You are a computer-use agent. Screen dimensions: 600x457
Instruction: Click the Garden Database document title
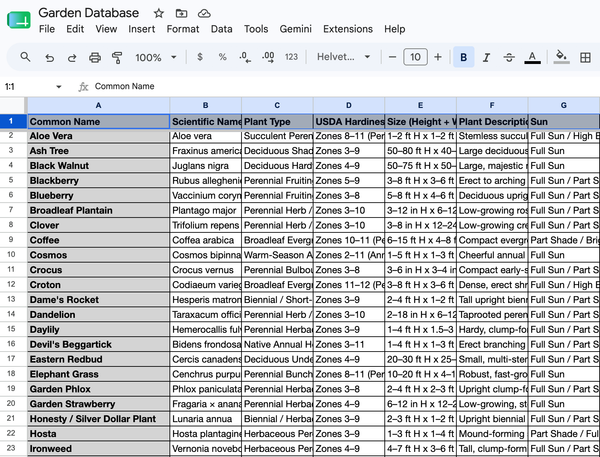(89, 13)
